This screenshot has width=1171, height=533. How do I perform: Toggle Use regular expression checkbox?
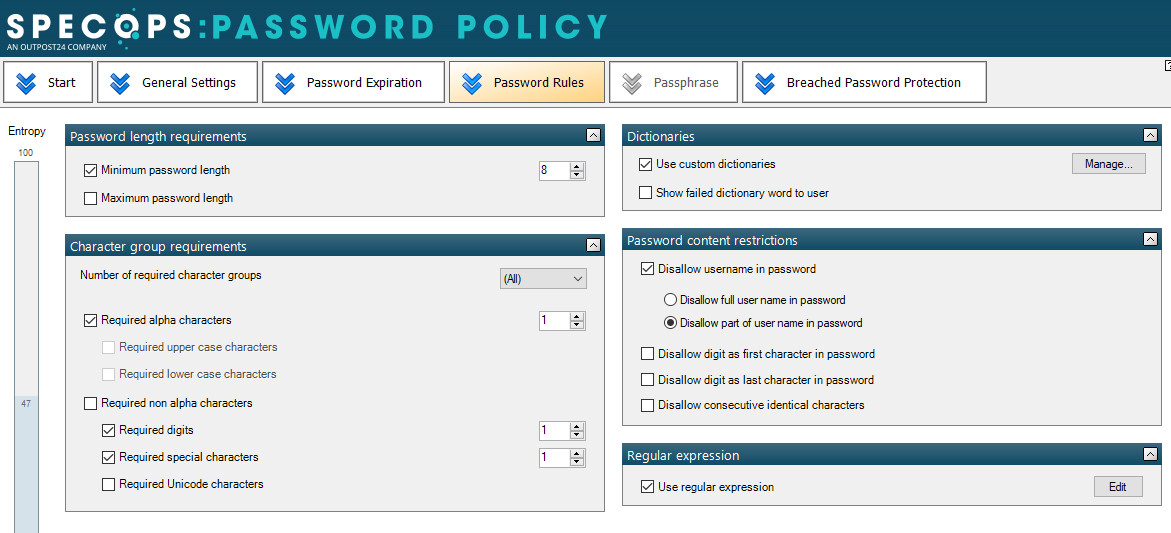tap(647, 487)
